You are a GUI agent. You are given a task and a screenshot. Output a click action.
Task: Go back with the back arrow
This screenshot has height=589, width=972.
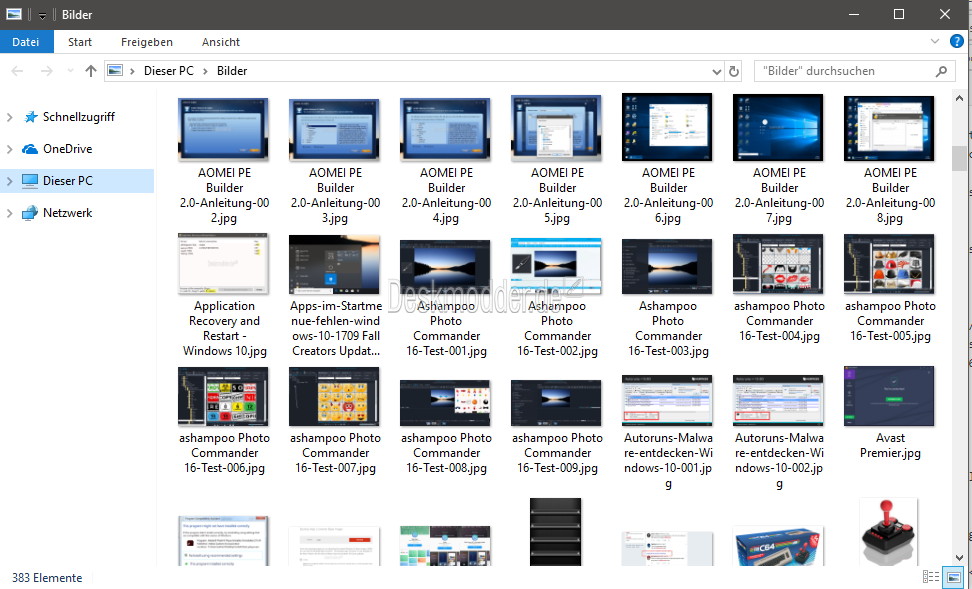[x=17, y=71]
